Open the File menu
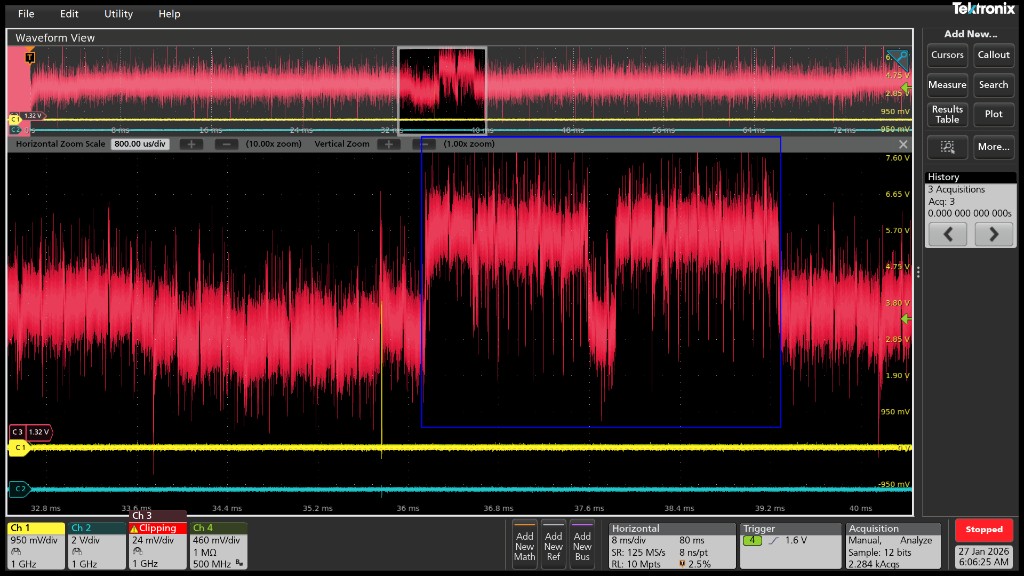The image size is (1024, 576). (26, 14)
